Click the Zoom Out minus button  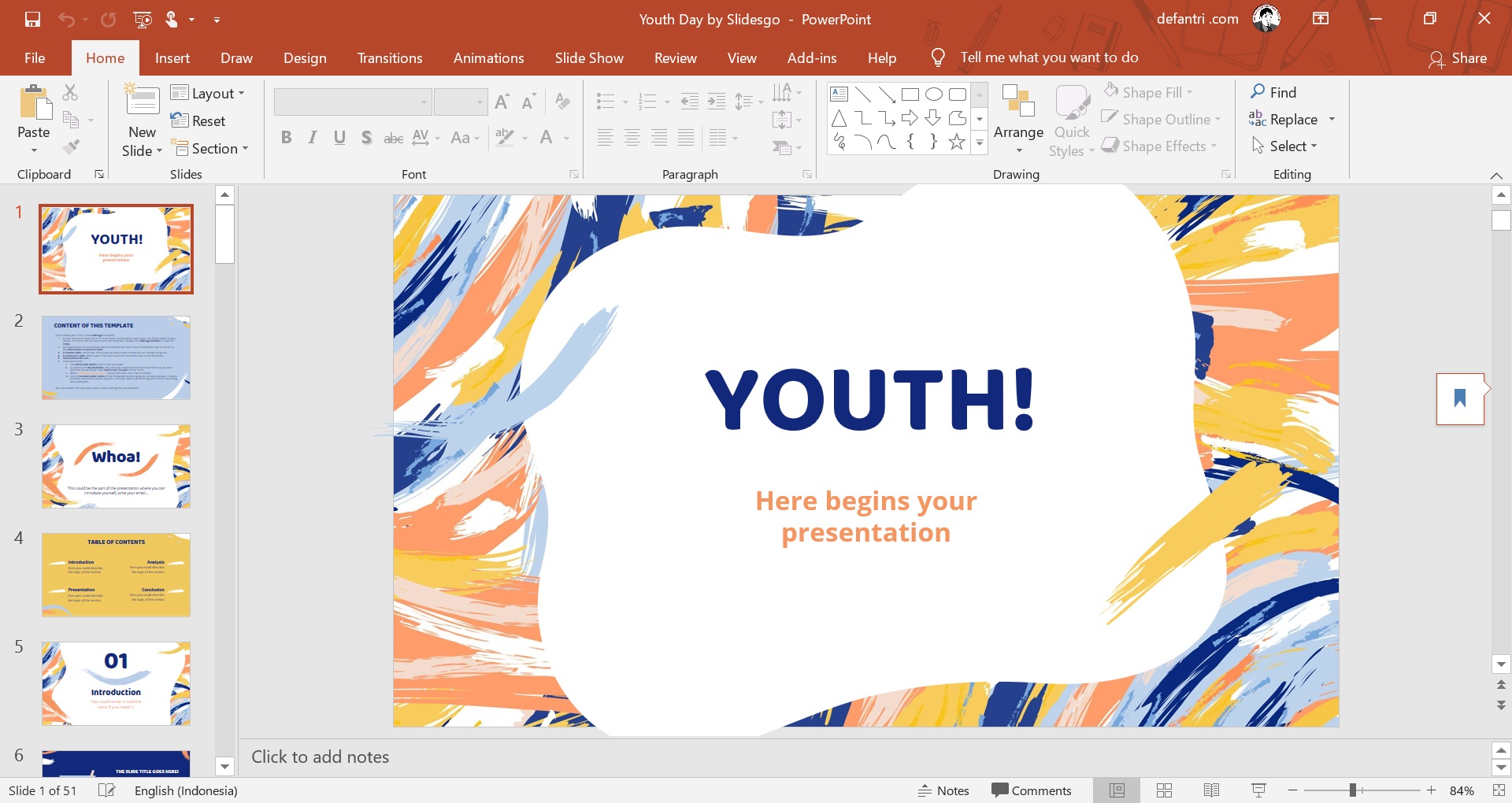point(1292,790)
